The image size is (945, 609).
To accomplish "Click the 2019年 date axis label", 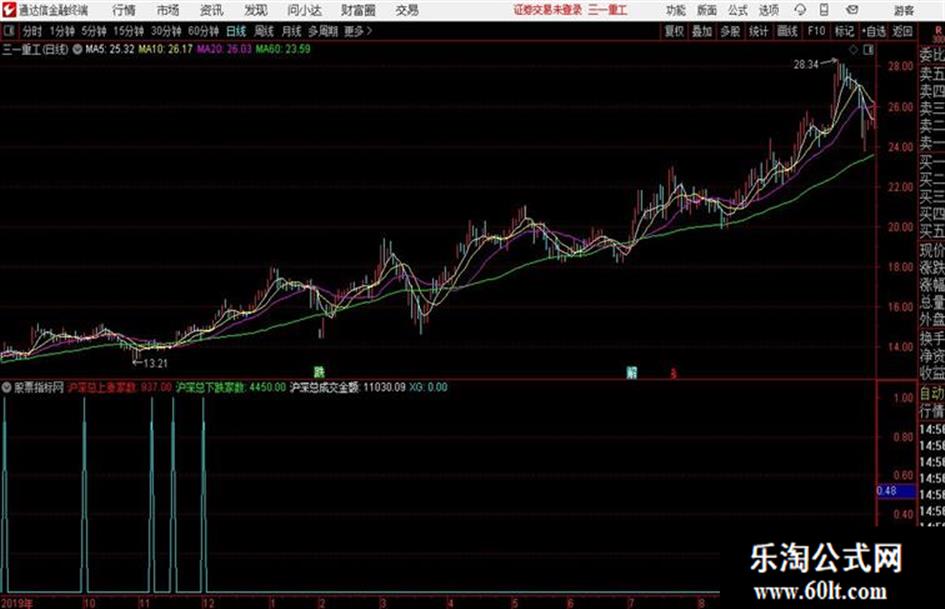I will tap(17, 603).
